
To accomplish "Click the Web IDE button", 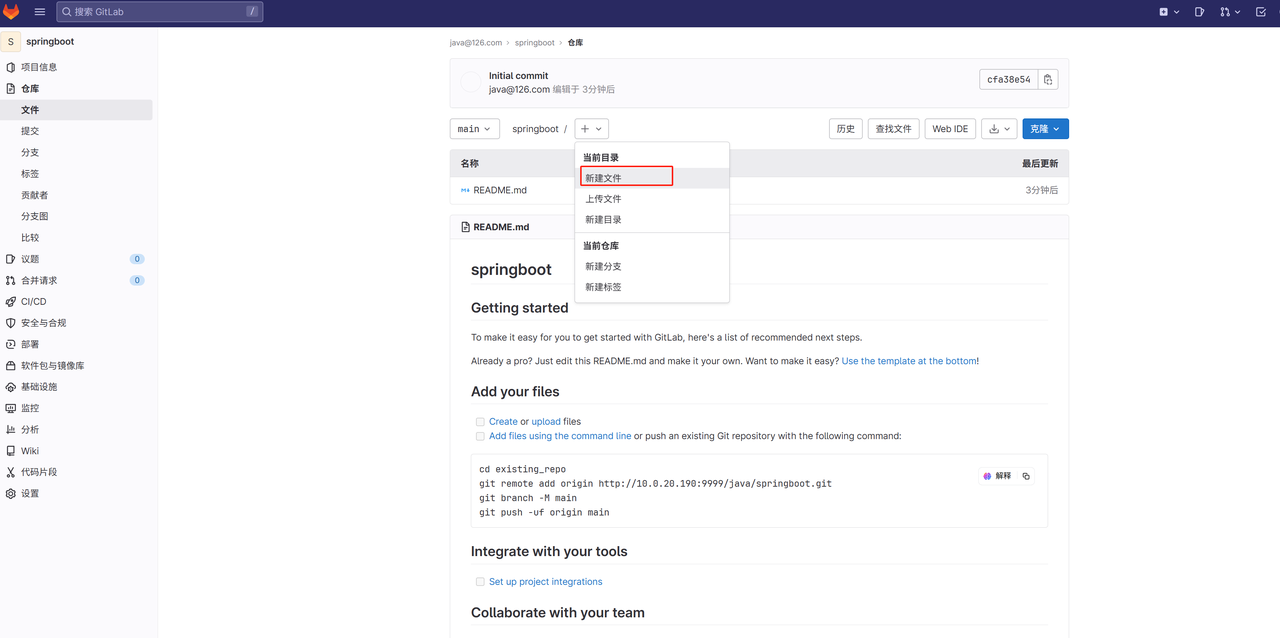I will [x=950, y=129].
